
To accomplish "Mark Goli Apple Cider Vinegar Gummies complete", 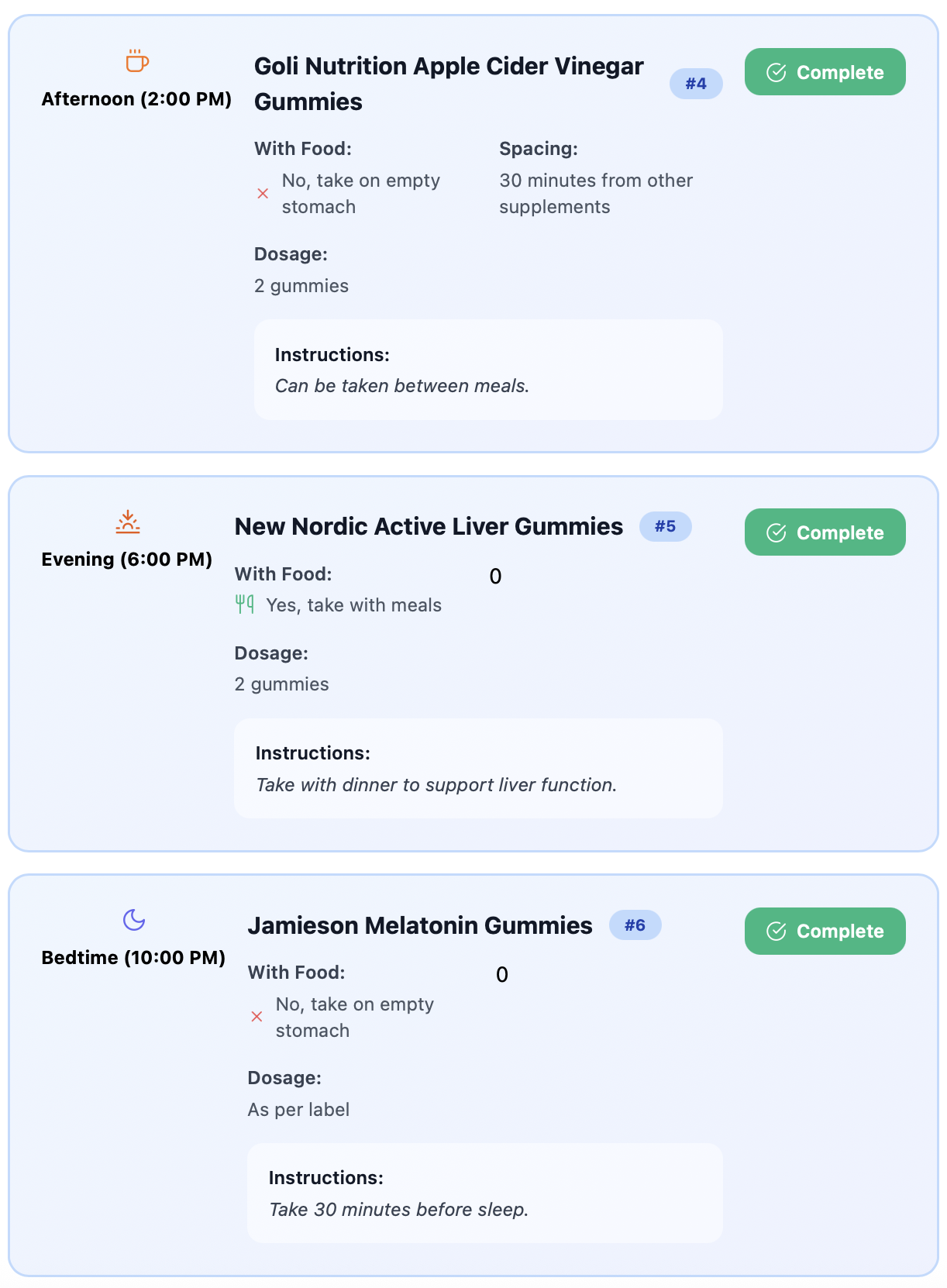I will (825, 72).
